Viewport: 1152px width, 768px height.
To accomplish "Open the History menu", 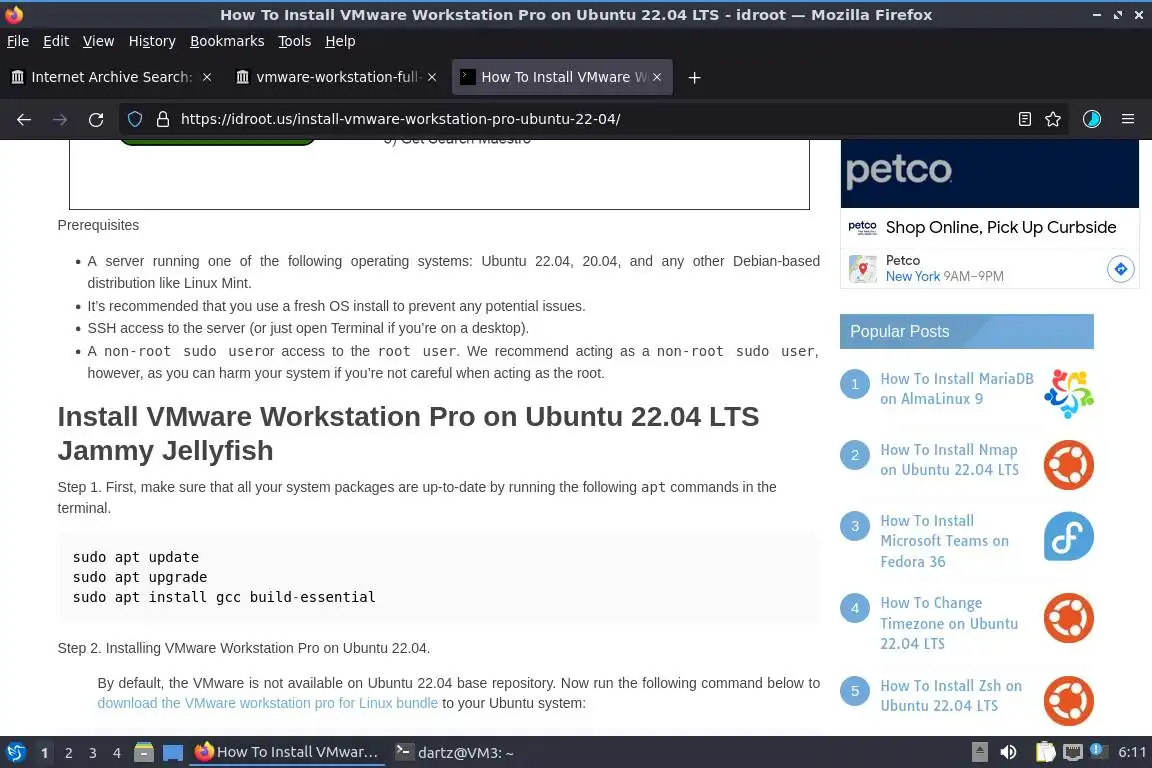I will click(152, 41).
